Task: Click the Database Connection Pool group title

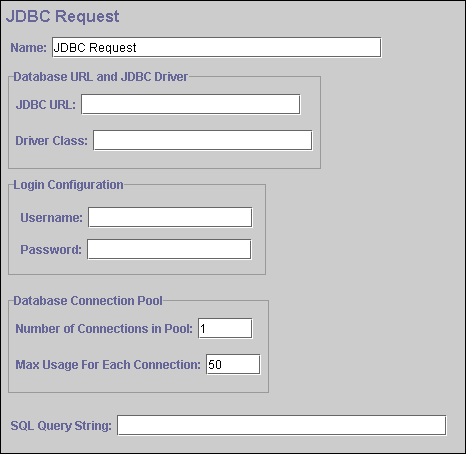Action: (x=88, y=301)
